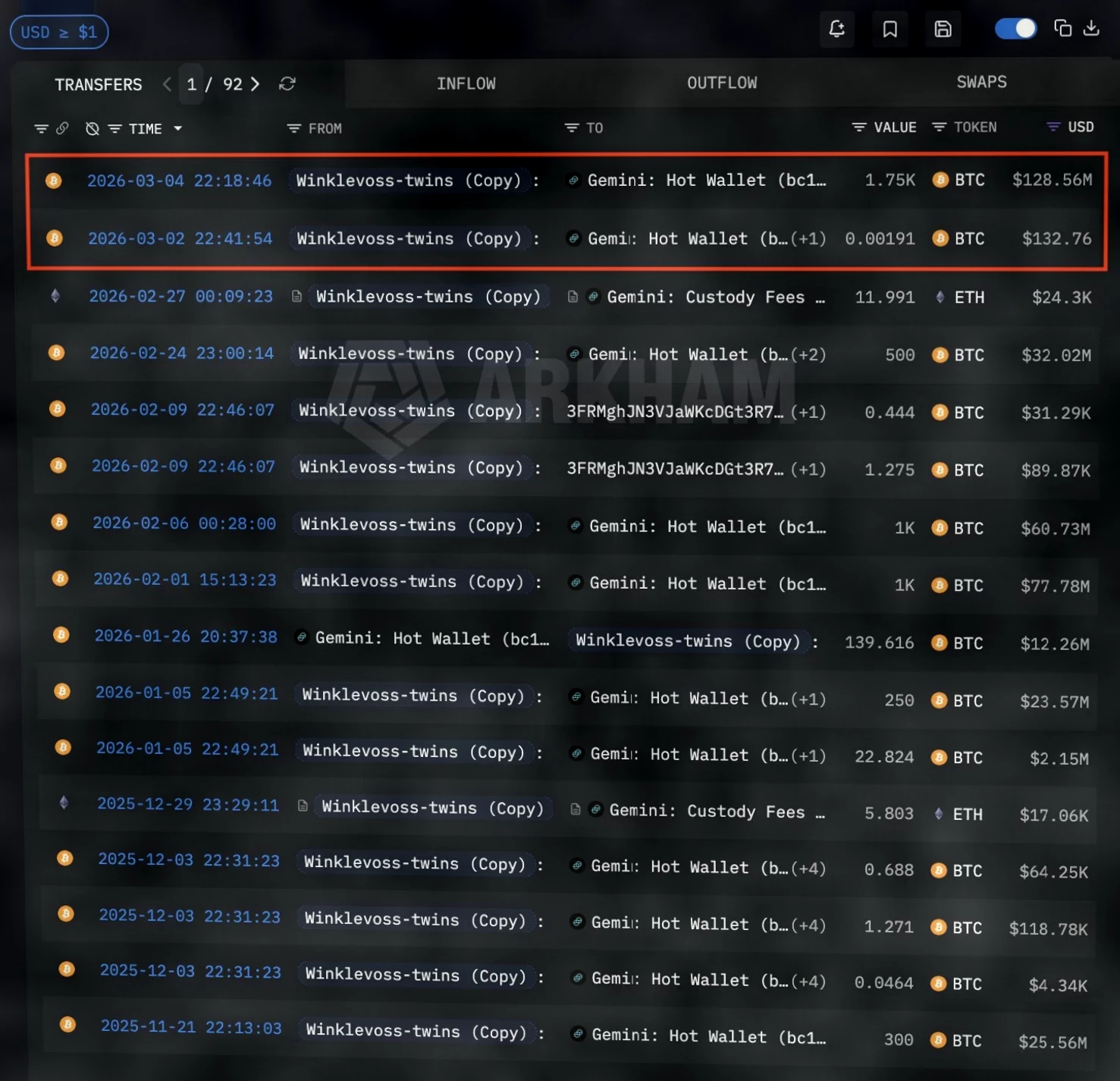Save the filter using the floppy disk icon

[x=943, y=30]
